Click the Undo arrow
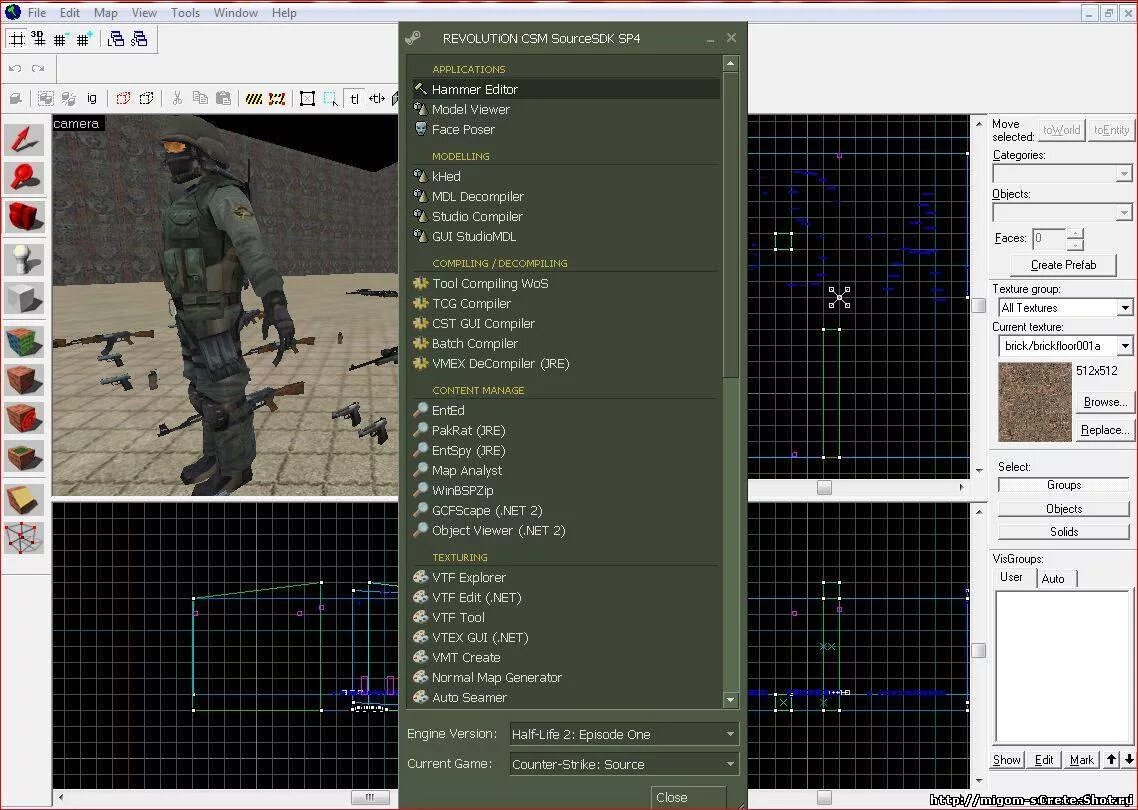The width and height of the screenshot is (1138, 810). point(15,69)
